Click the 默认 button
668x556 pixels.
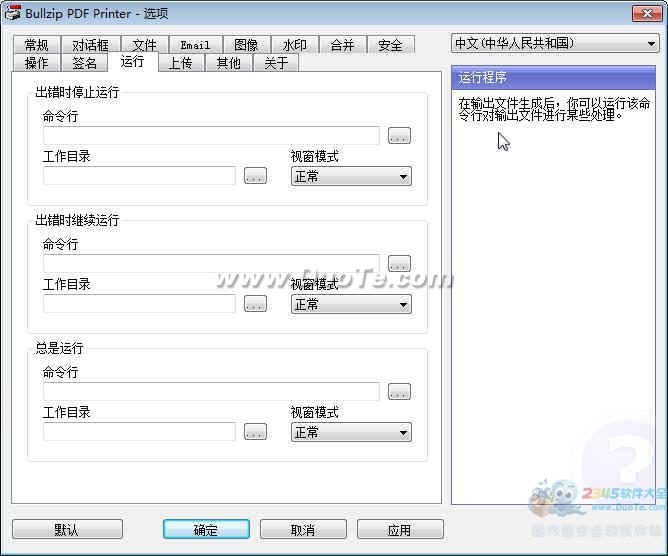pyautogui.click(x=67, y=529)
